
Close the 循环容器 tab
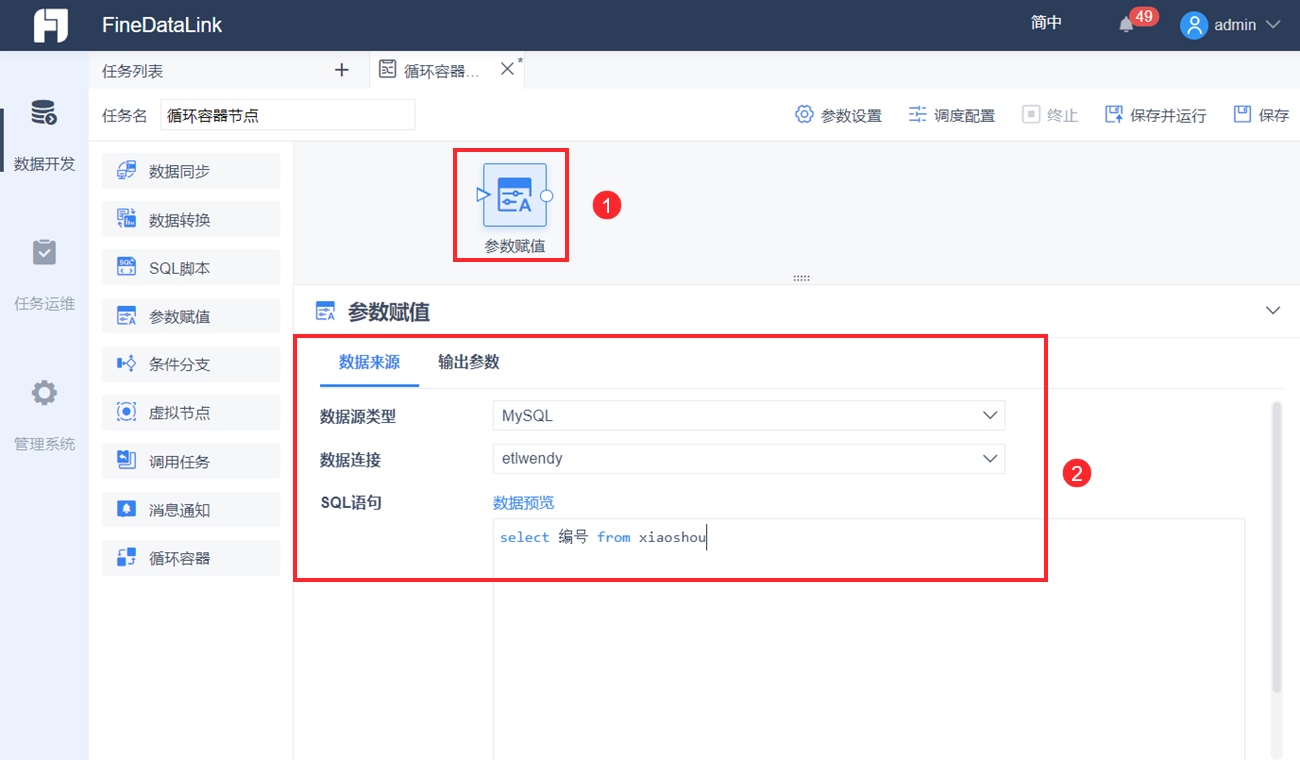click(x=507, y=69)
